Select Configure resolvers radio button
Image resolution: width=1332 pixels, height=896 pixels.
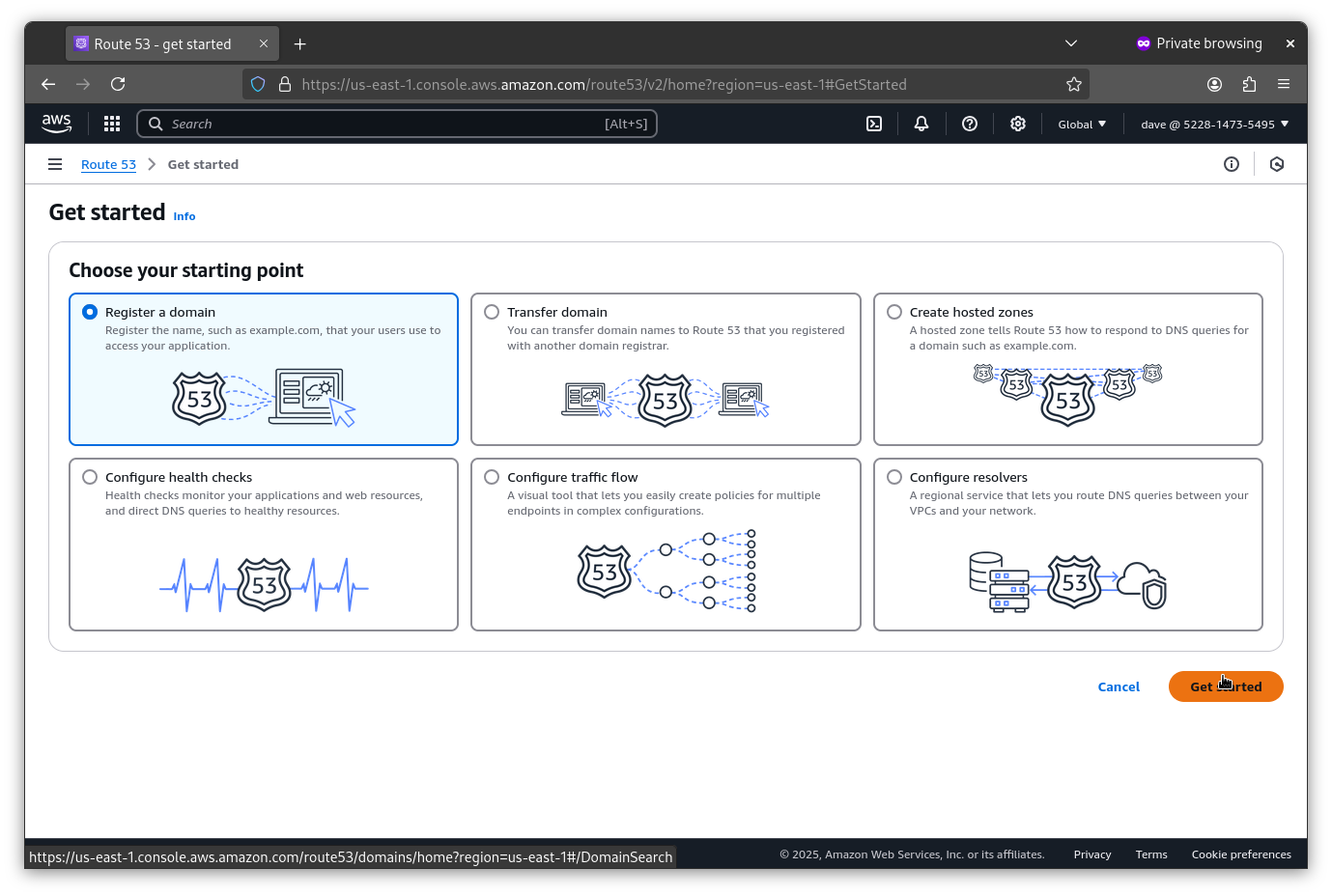pos(894,477)
